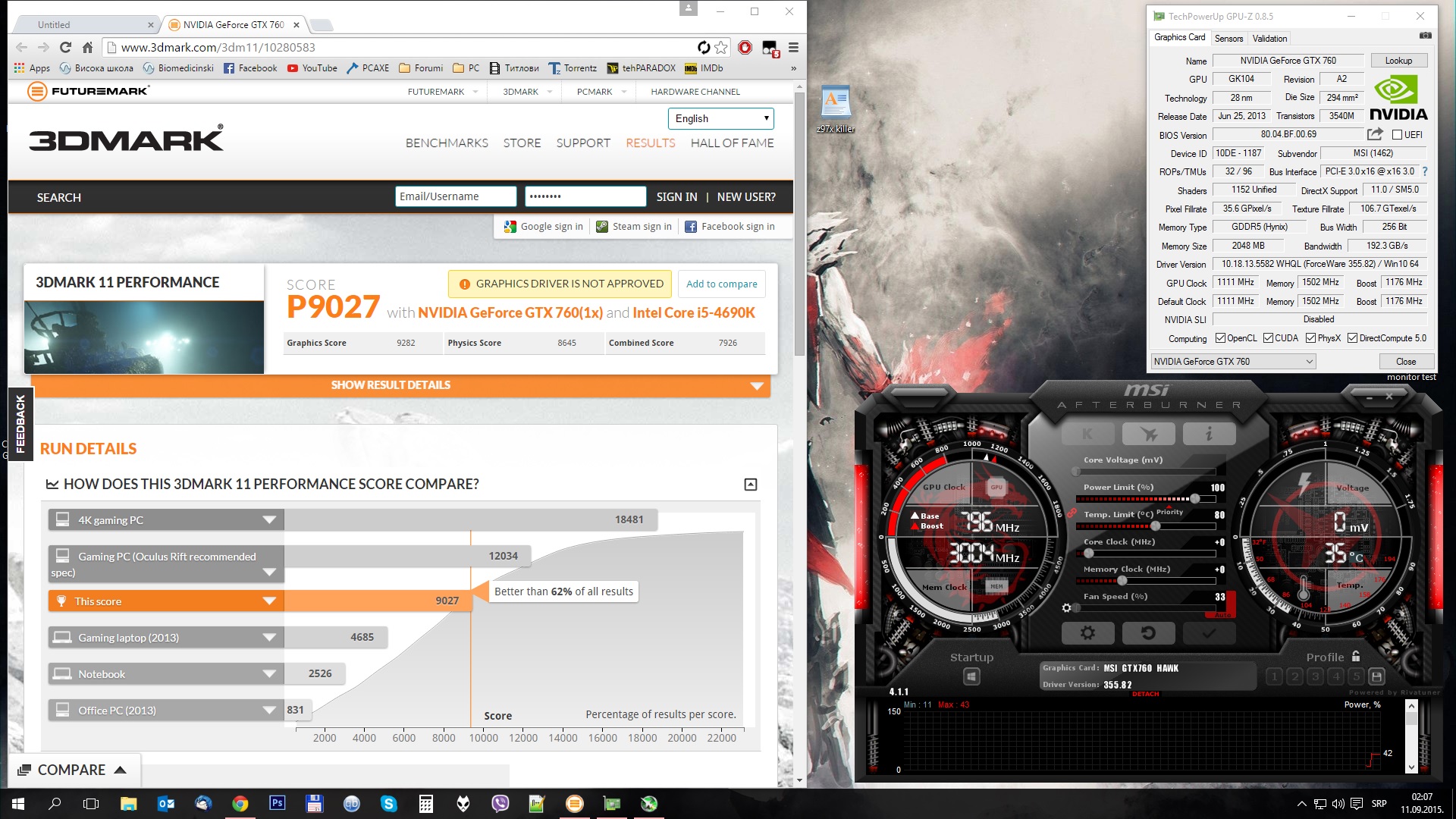Open the Afterburner information (i) button
The width and height of the screenshot is (1456, 819).
click(x=1209, y=434)
